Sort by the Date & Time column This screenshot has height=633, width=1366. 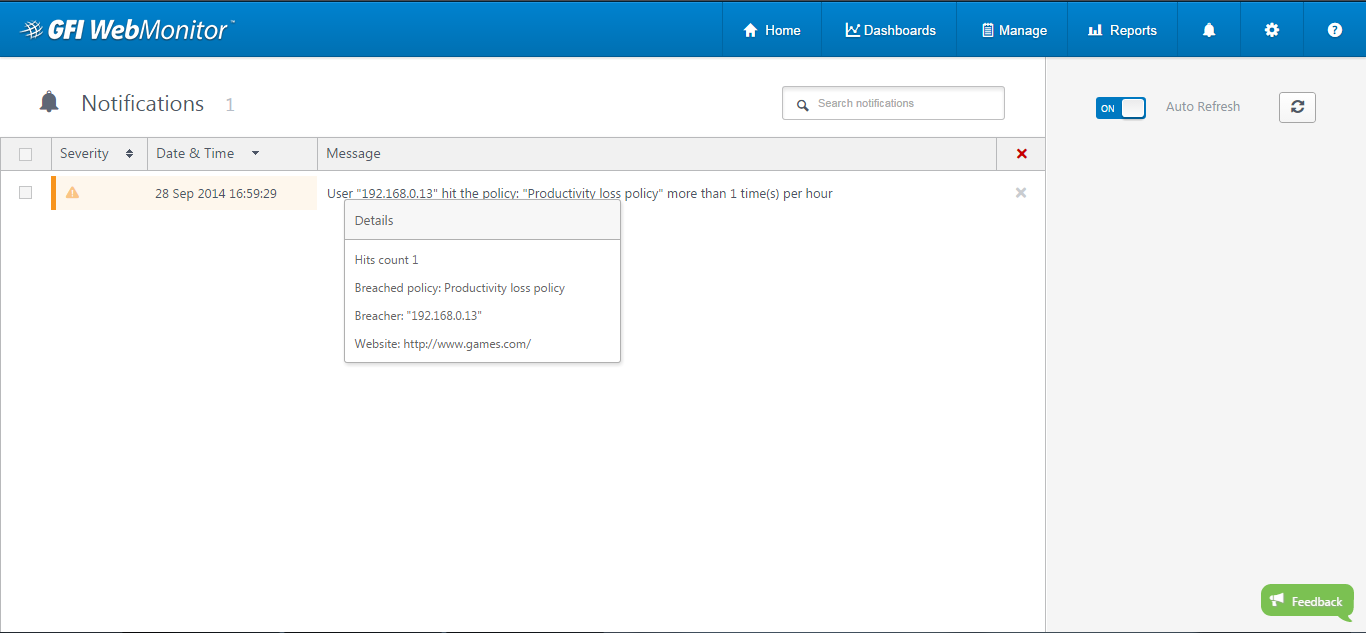tap(232, 153)
